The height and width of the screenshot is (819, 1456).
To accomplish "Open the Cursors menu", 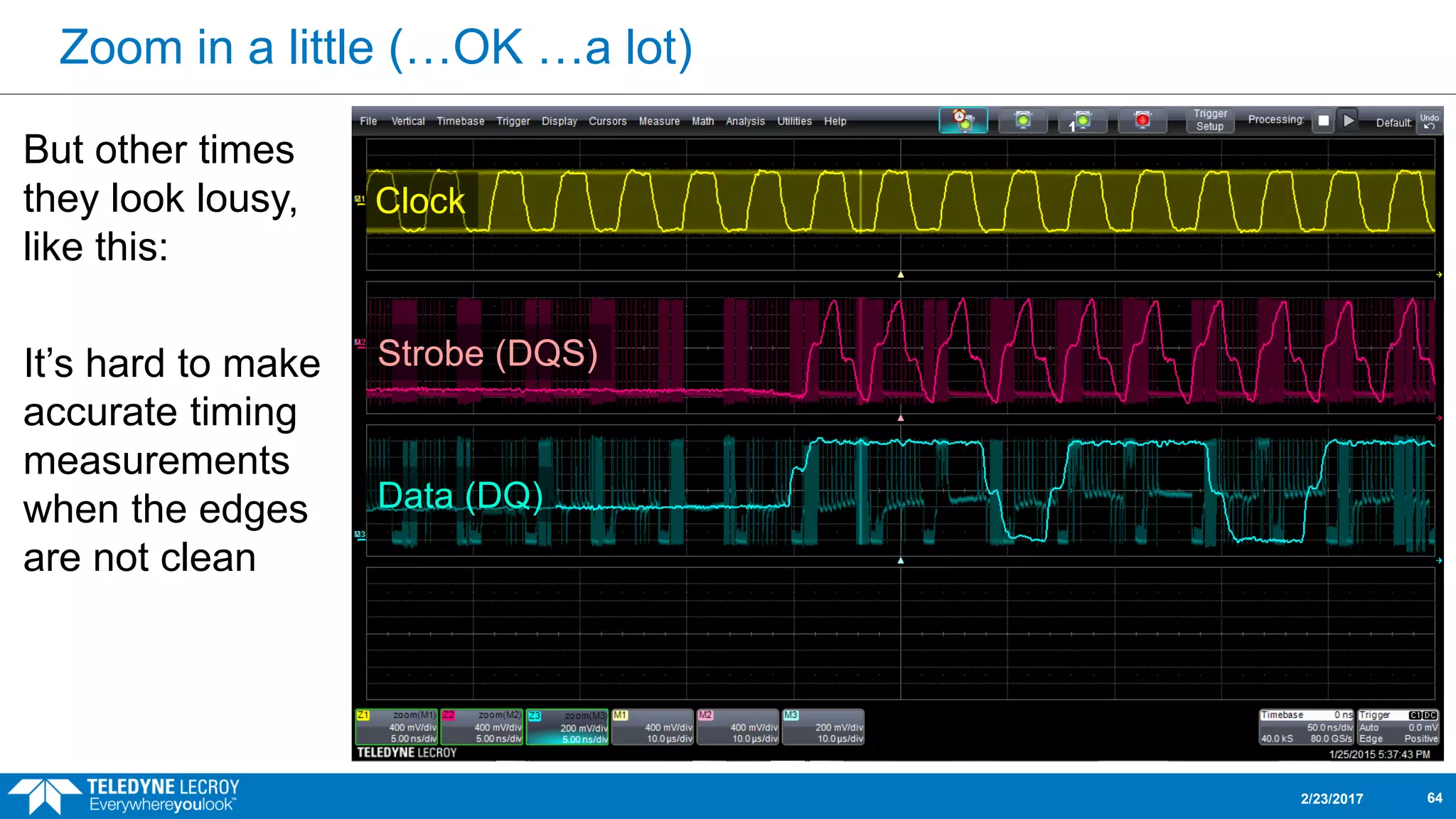I will [607, 122].
